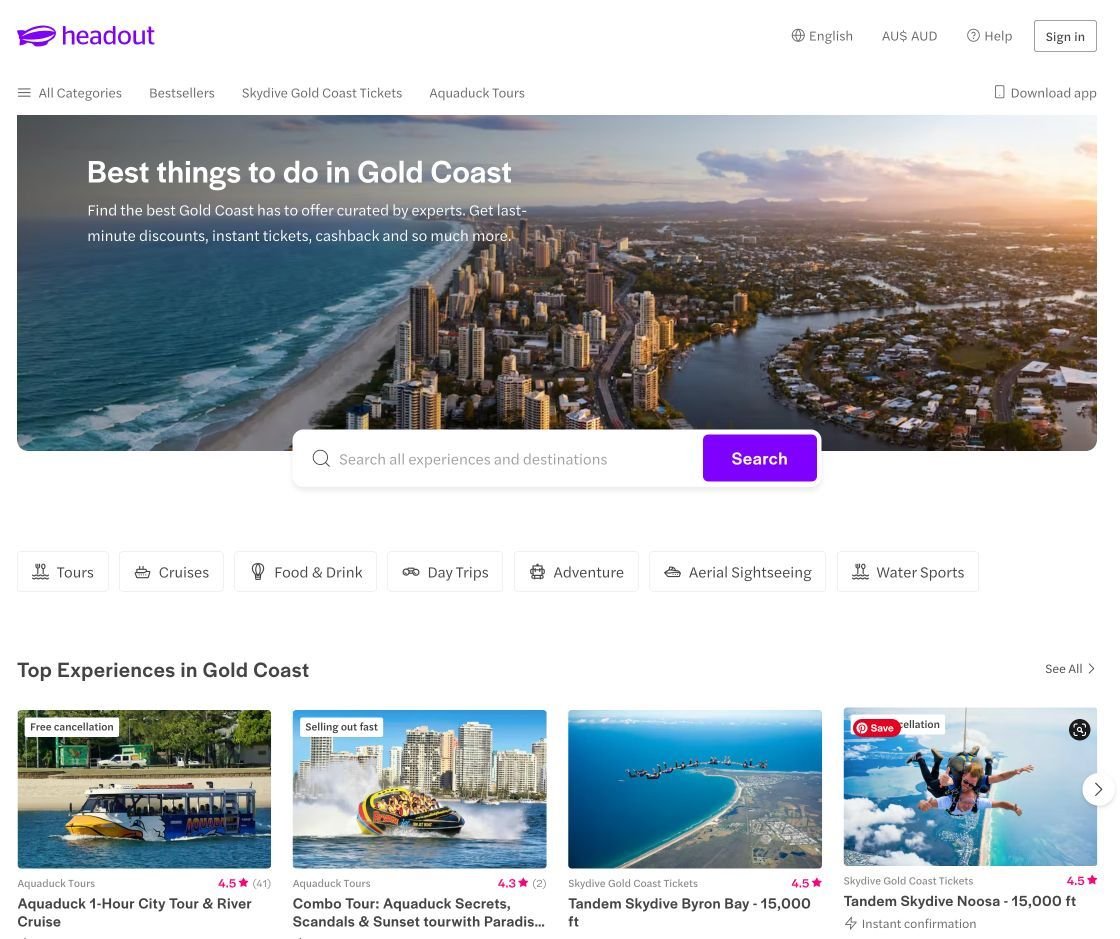
Task: Click the visual search lens icon on Noosa image
Action: [x=1079, y=729]
